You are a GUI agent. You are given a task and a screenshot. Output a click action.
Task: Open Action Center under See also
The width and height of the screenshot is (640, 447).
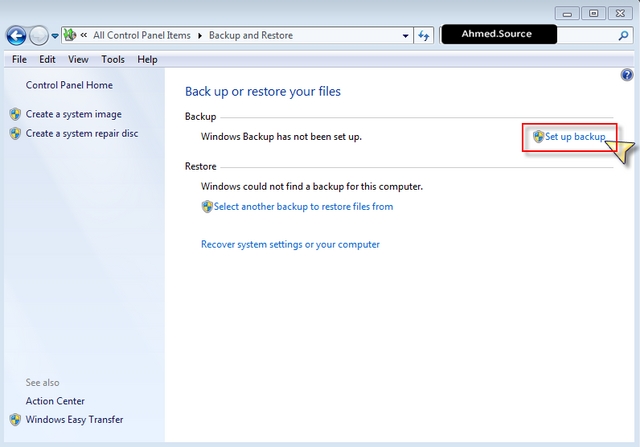click(55, 401)
